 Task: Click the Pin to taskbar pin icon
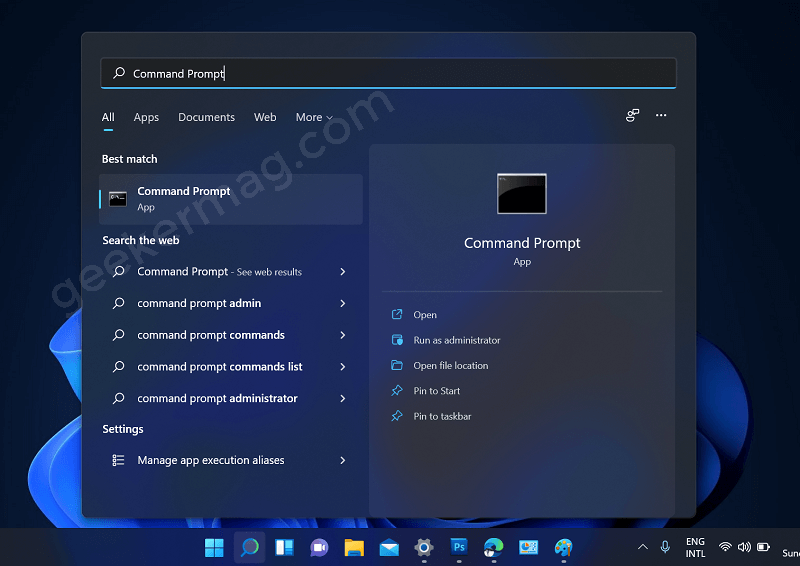coord(397,416)
